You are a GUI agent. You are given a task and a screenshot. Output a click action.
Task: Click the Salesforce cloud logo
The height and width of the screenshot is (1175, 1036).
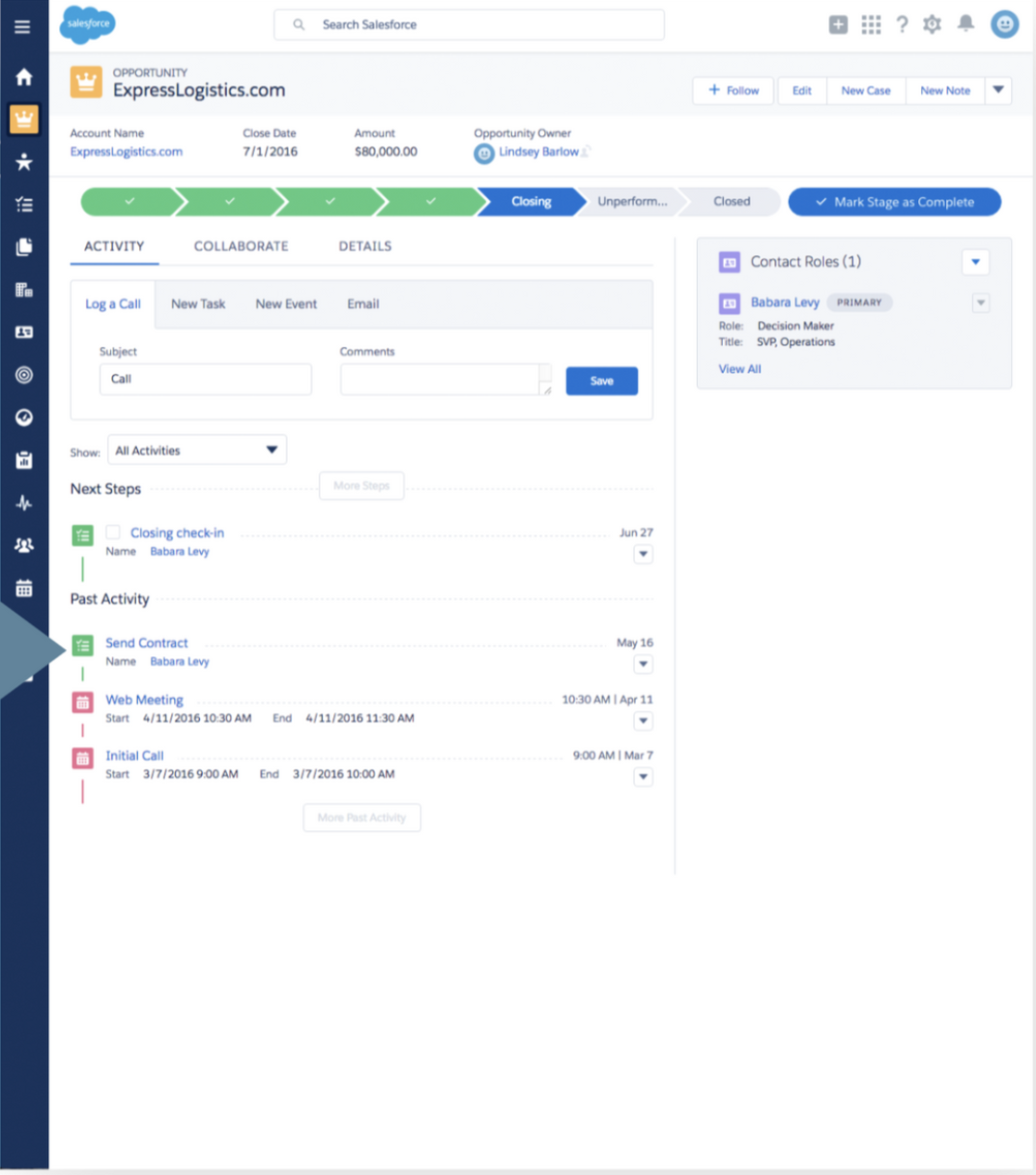point(88,24)
